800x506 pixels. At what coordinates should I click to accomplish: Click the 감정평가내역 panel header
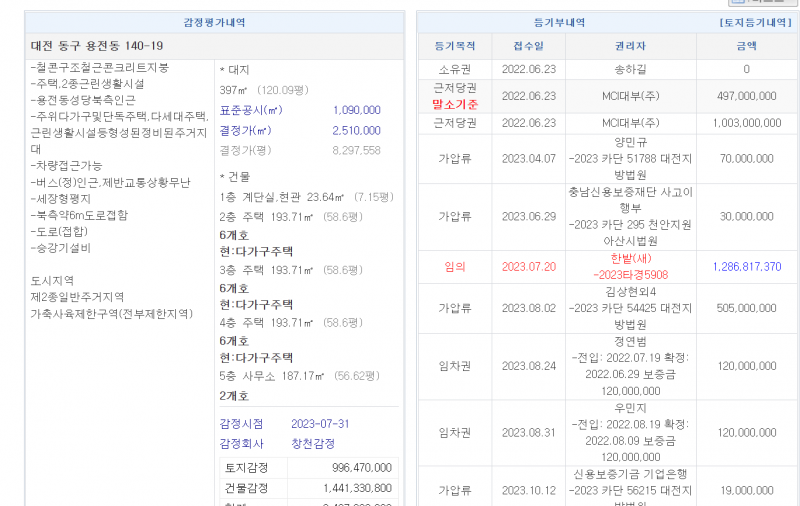click(214, 22)
